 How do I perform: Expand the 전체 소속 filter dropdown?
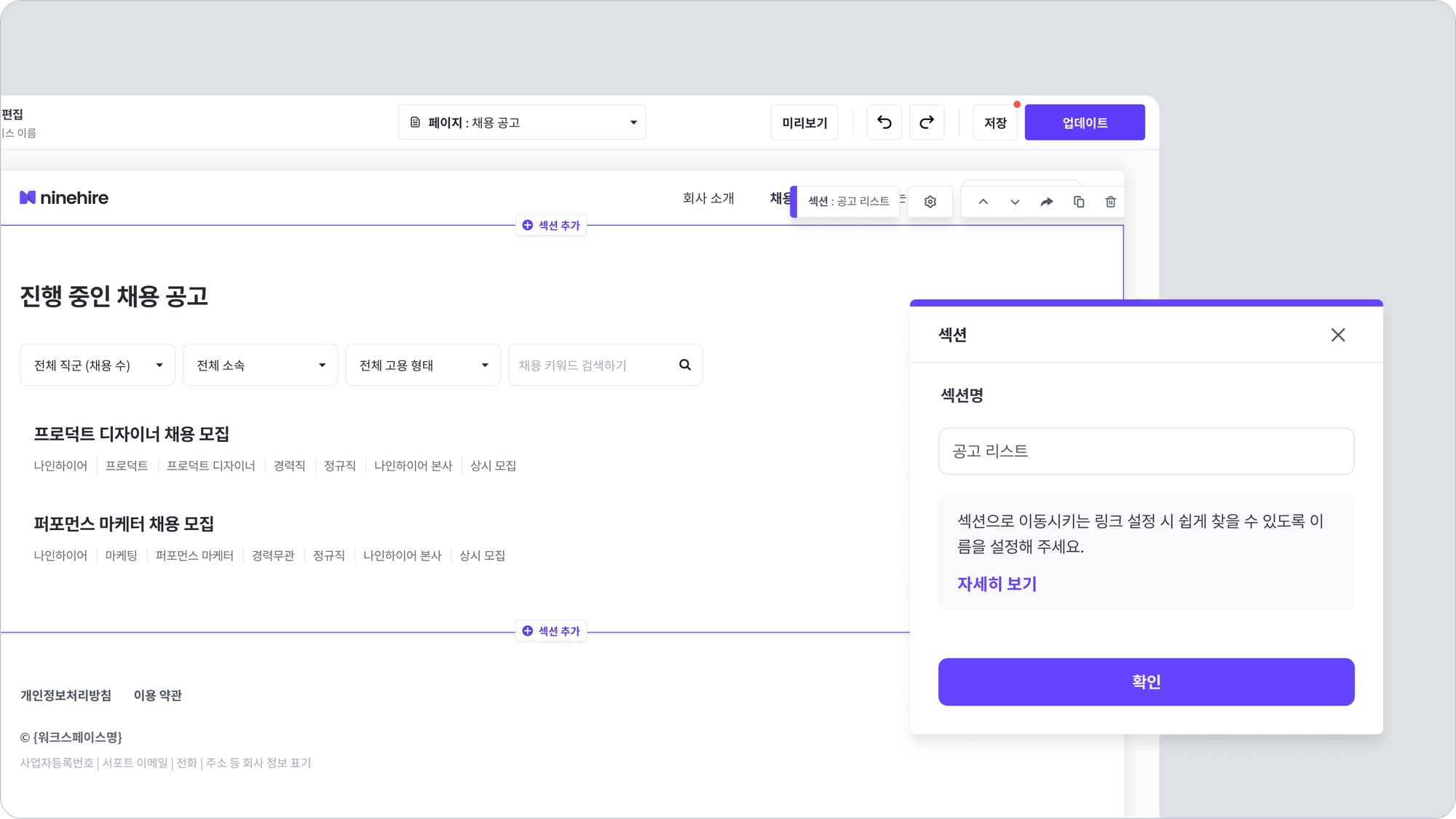click(x=260, y=365)
